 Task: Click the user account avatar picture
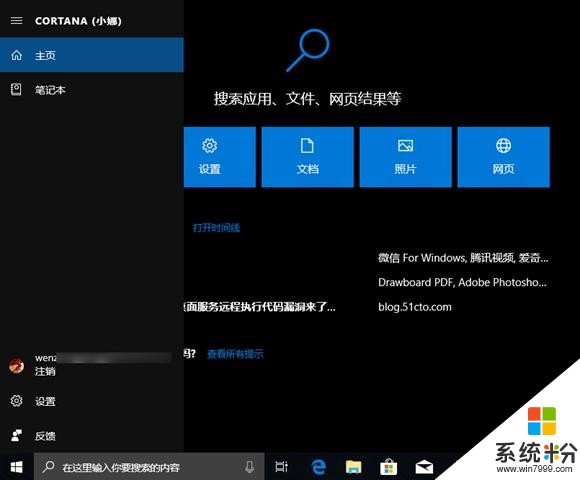point(16,365)
